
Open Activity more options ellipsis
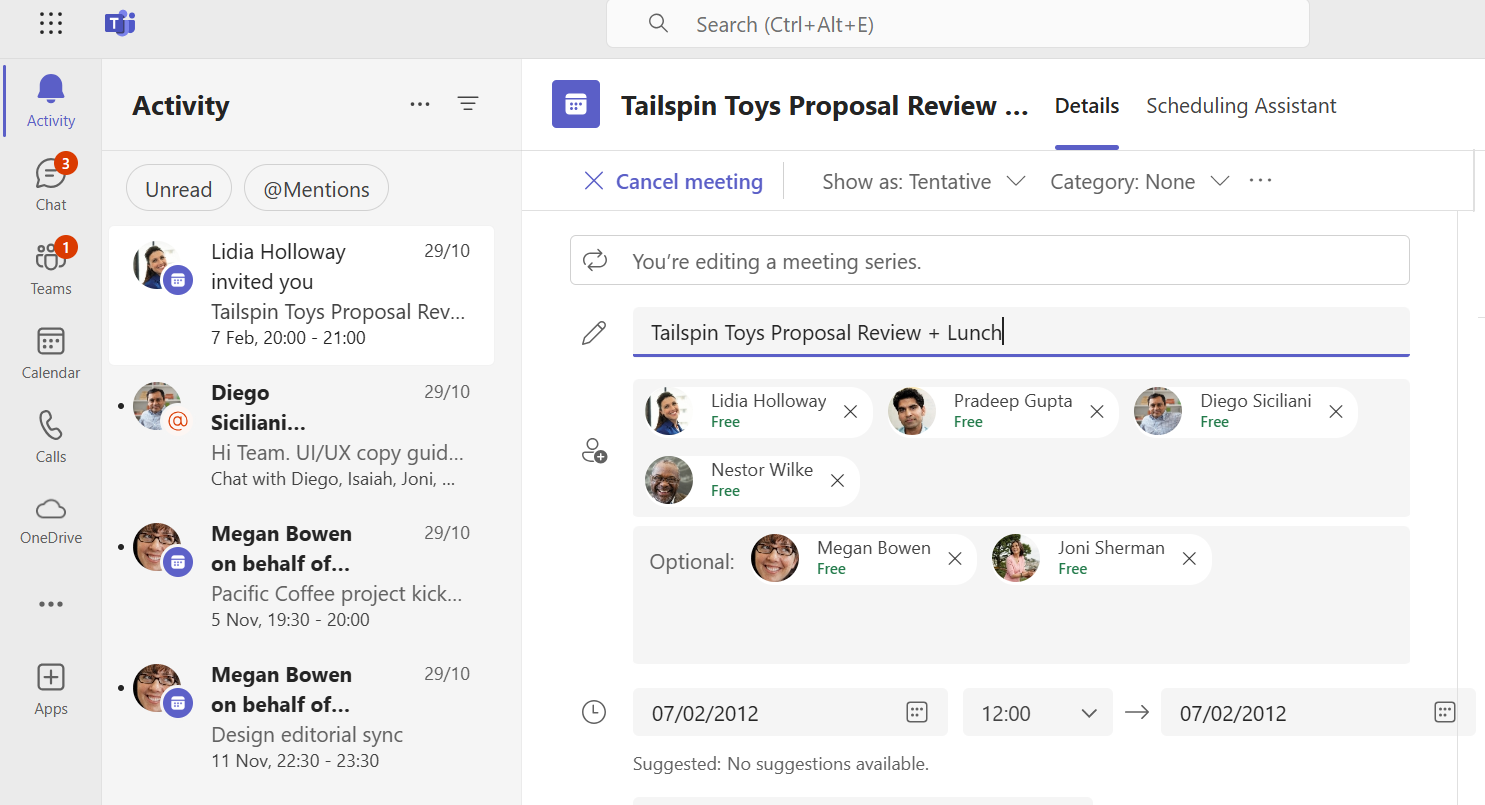[420, 104]
